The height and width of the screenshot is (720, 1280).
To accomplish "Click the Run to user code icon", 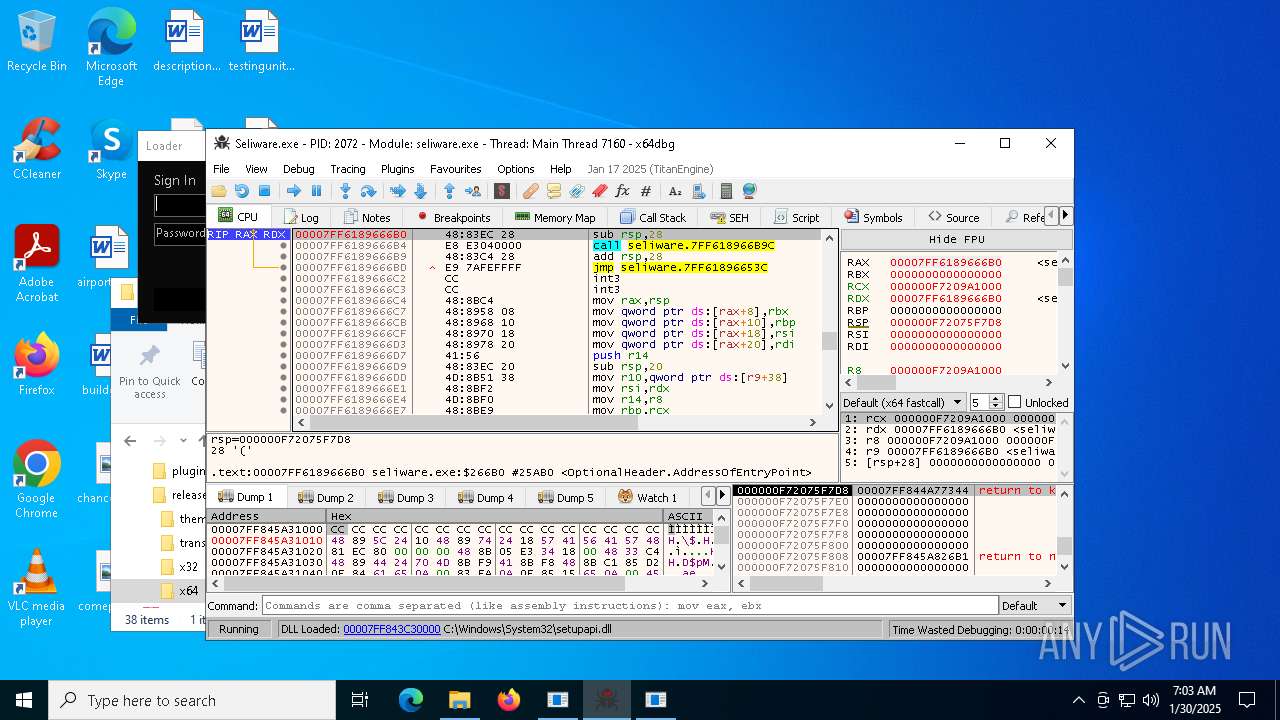I will point(472,191).
